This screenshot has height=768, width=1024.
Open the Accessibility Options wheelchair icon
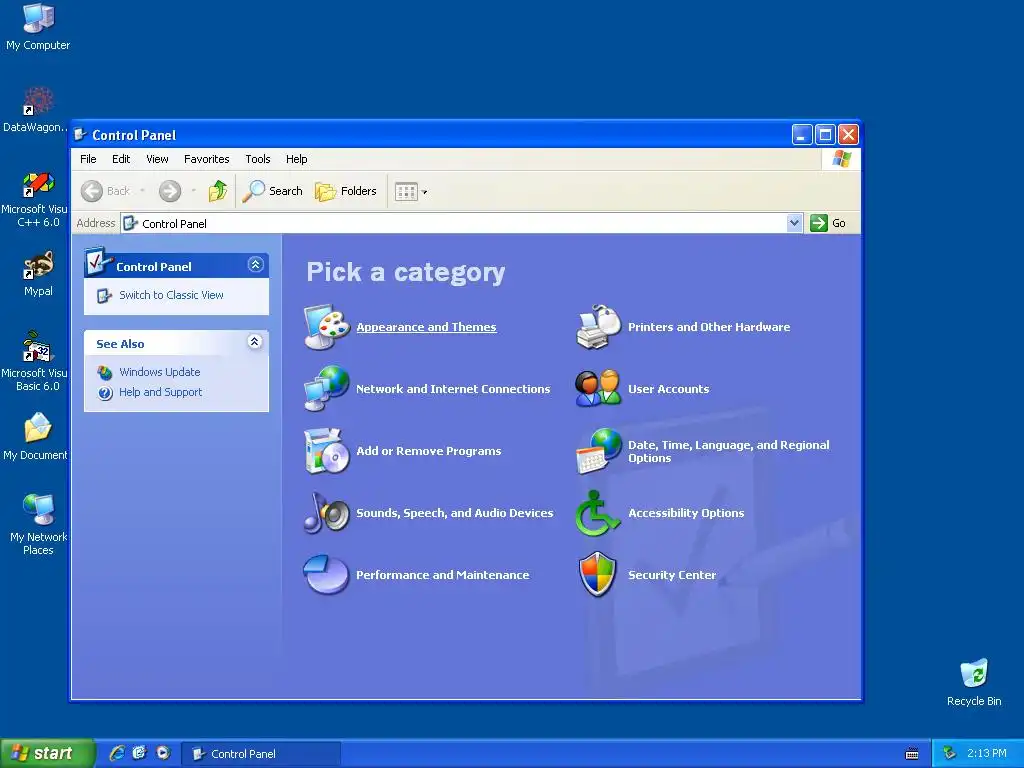tap(597, 513)
